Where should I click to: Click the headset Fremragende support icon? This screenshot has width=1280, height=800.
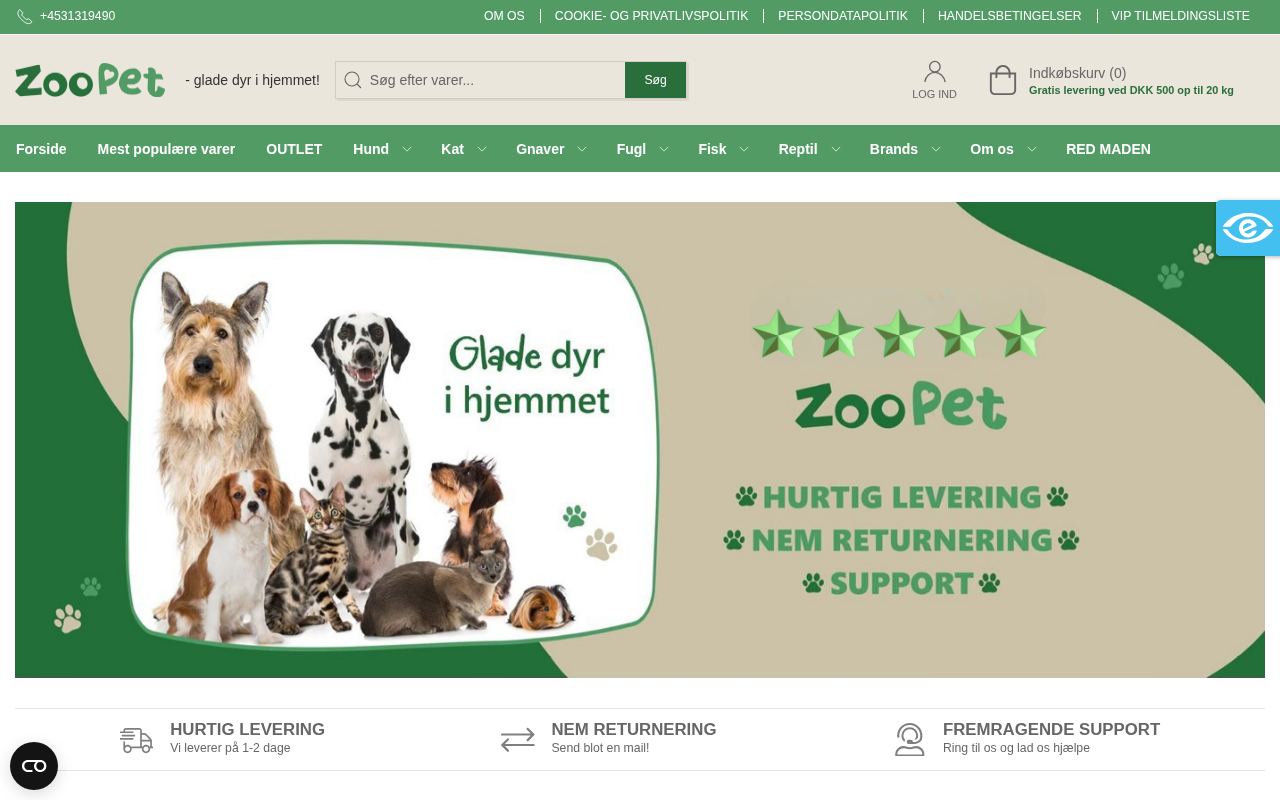tap(910, 740)
